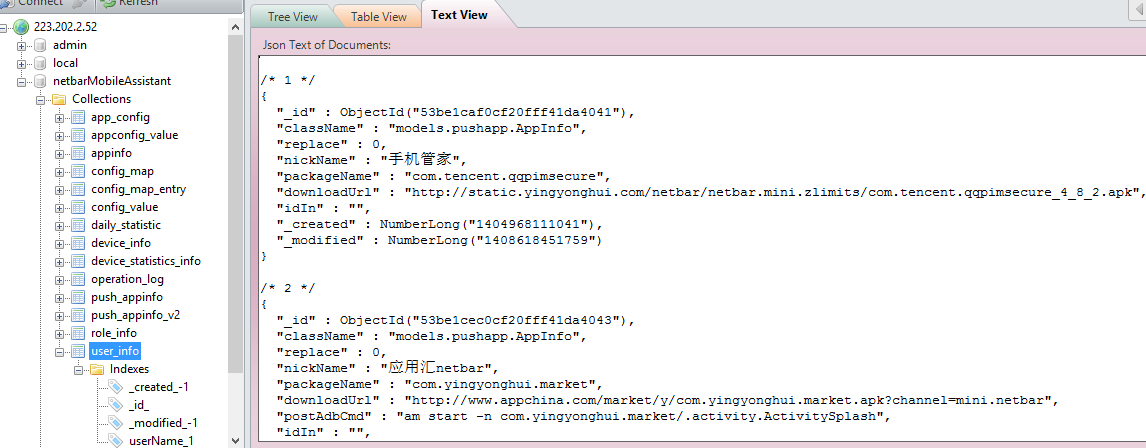This screenshot has width=1146, height=448.
Task: Expand the role_info collection node
Action: [x=60, y=333]
